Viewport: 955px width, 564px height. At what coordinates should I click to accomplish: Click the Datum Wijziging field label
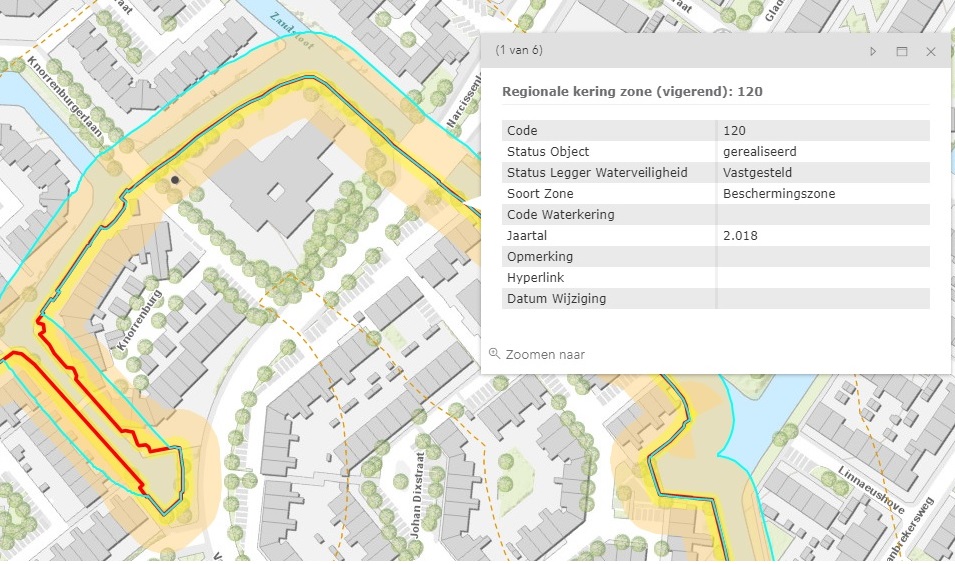click(x=557, y=298)
